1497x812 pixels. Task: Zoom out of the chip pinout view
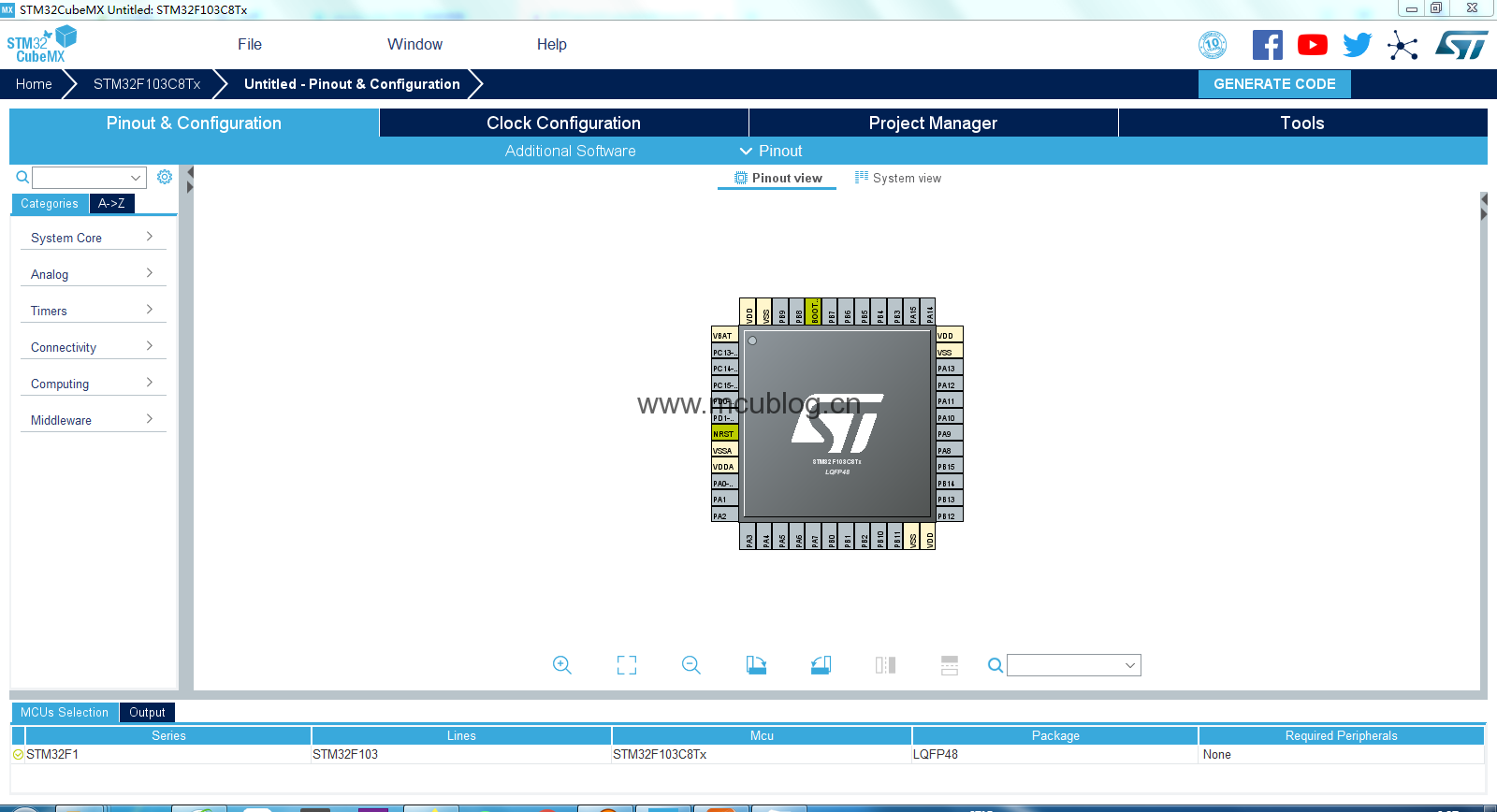coord(691,665)
